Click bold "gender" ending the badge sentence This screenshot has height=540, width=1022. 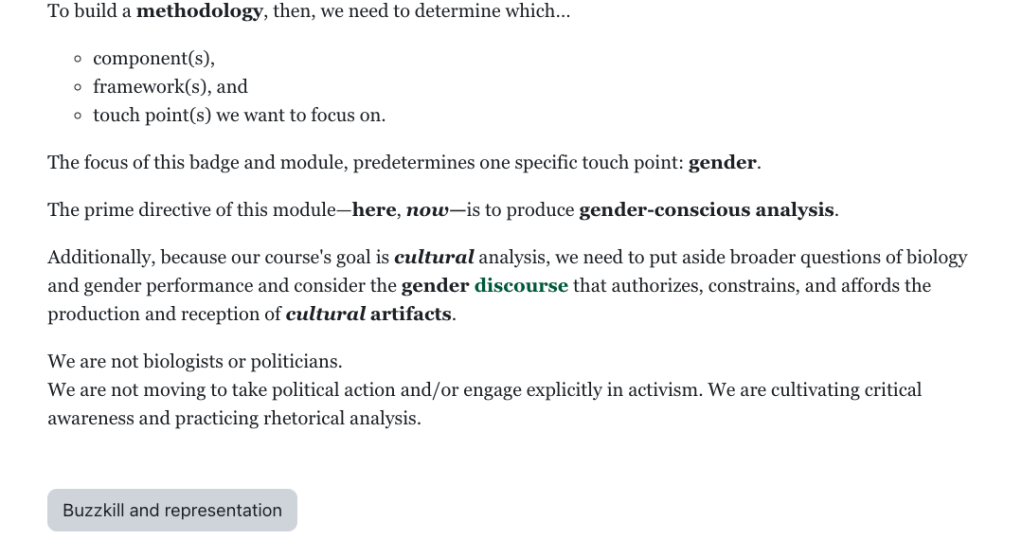[x=722, y=163]
